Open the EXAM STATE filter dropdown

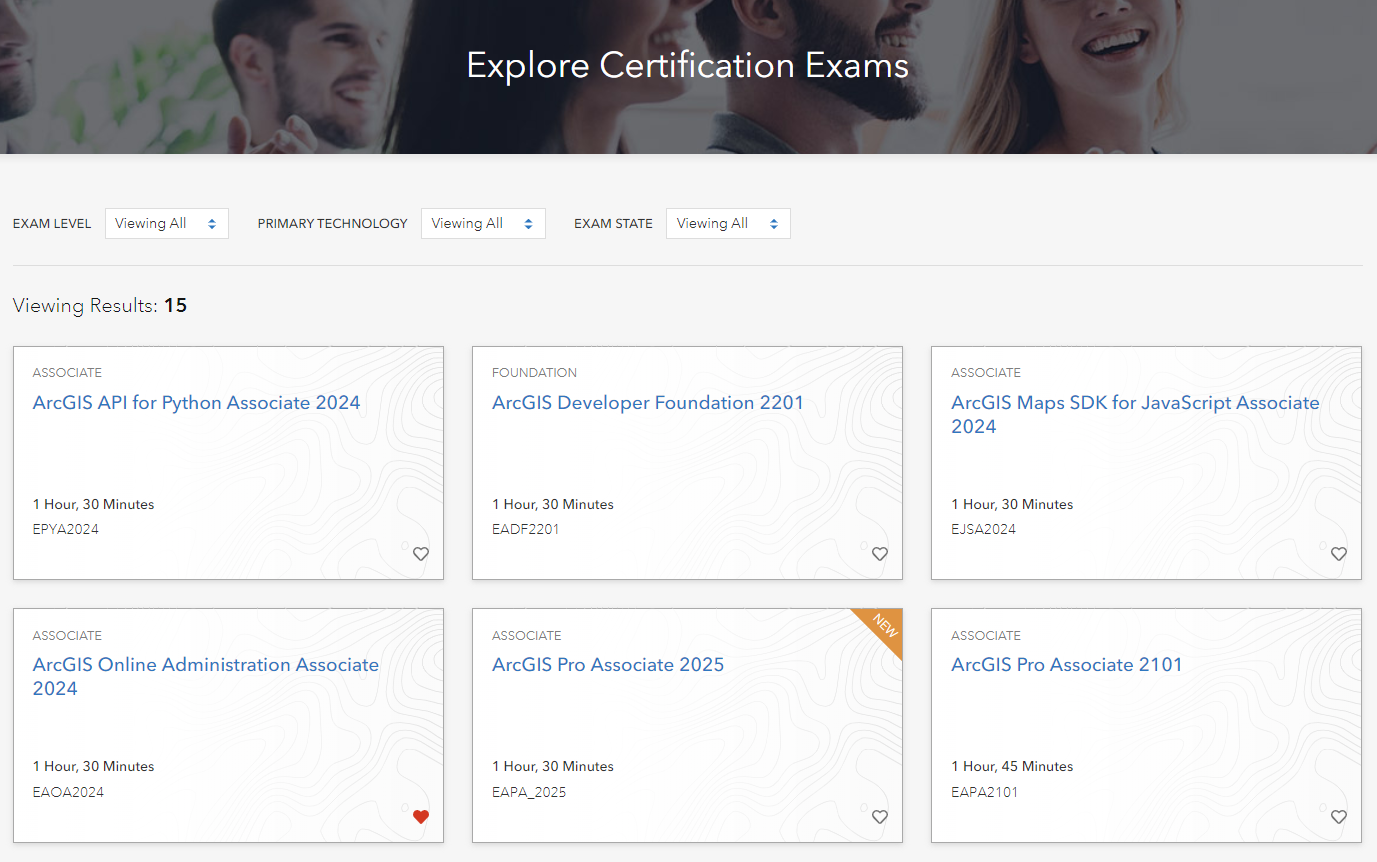click(x=727, y=223)
